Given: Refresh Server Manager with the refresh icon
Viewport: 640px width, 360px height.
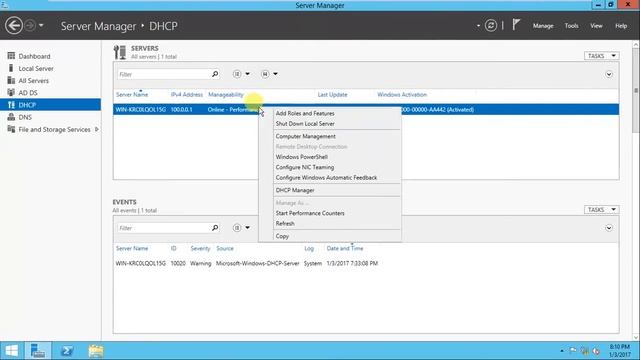Looking at the screenshot, I should pyautogui.click(x=491, y=26).
